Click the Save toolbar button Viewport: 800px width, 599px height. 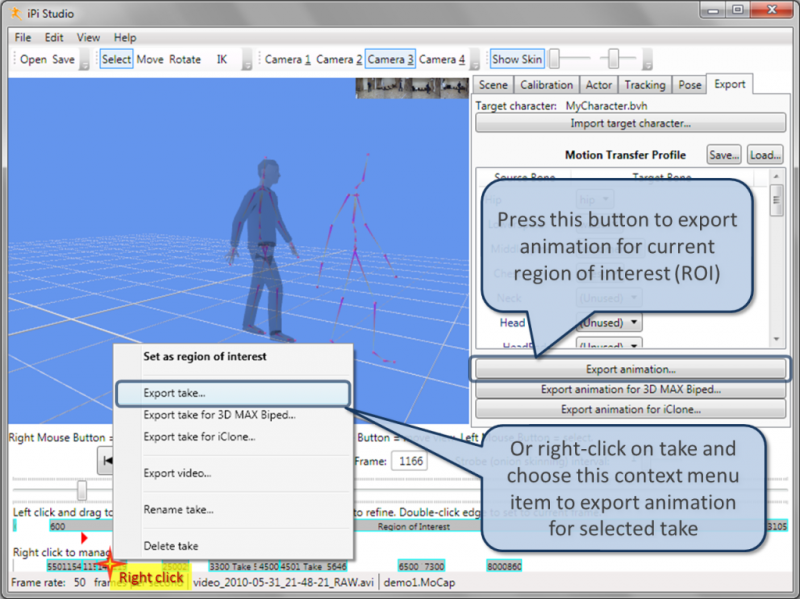click(x=63, y=60)
